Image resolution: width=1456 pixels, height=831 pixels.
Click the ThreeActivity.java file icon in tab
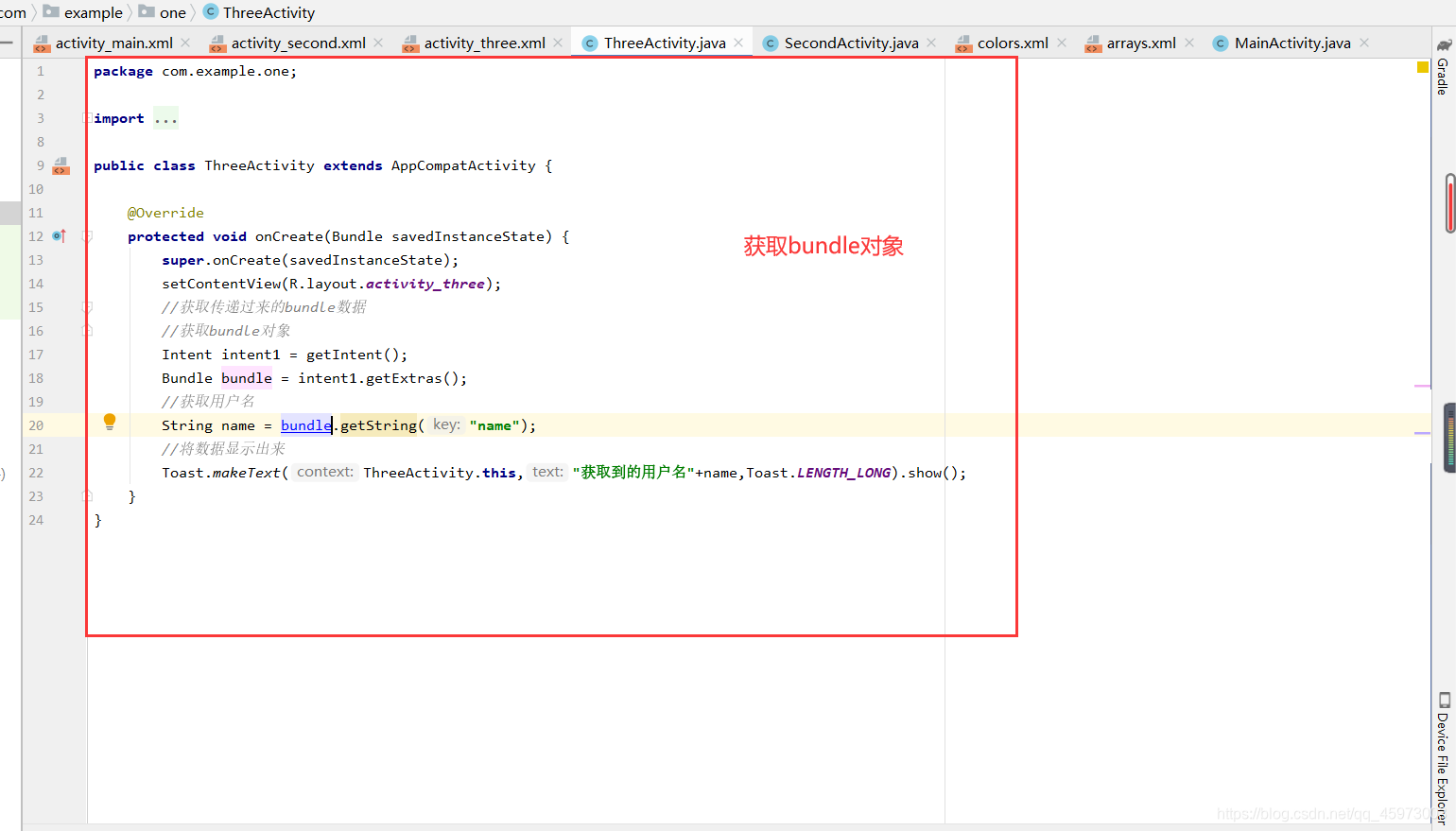pos(590,43)
